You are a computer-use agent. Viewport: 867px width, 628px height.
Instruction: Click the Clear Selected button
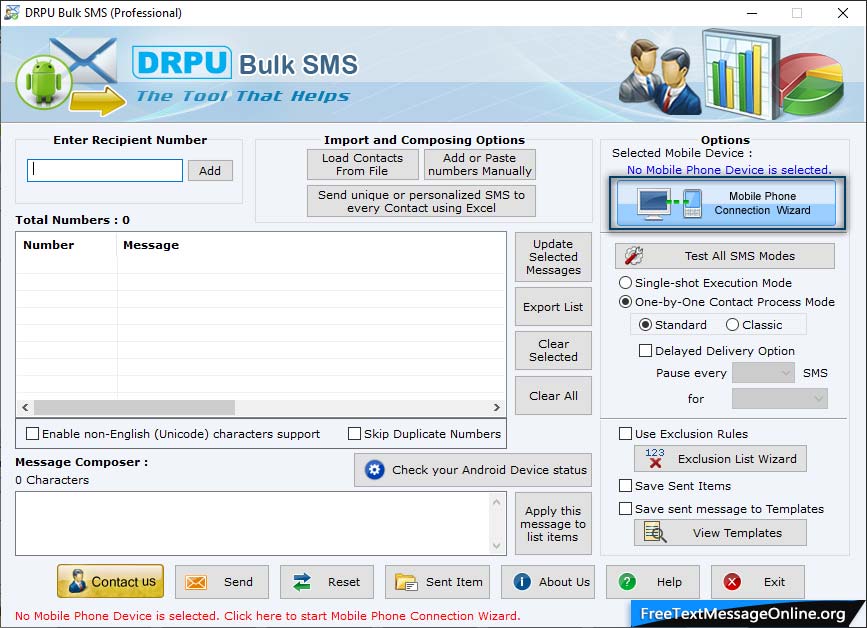click(553, 350)
